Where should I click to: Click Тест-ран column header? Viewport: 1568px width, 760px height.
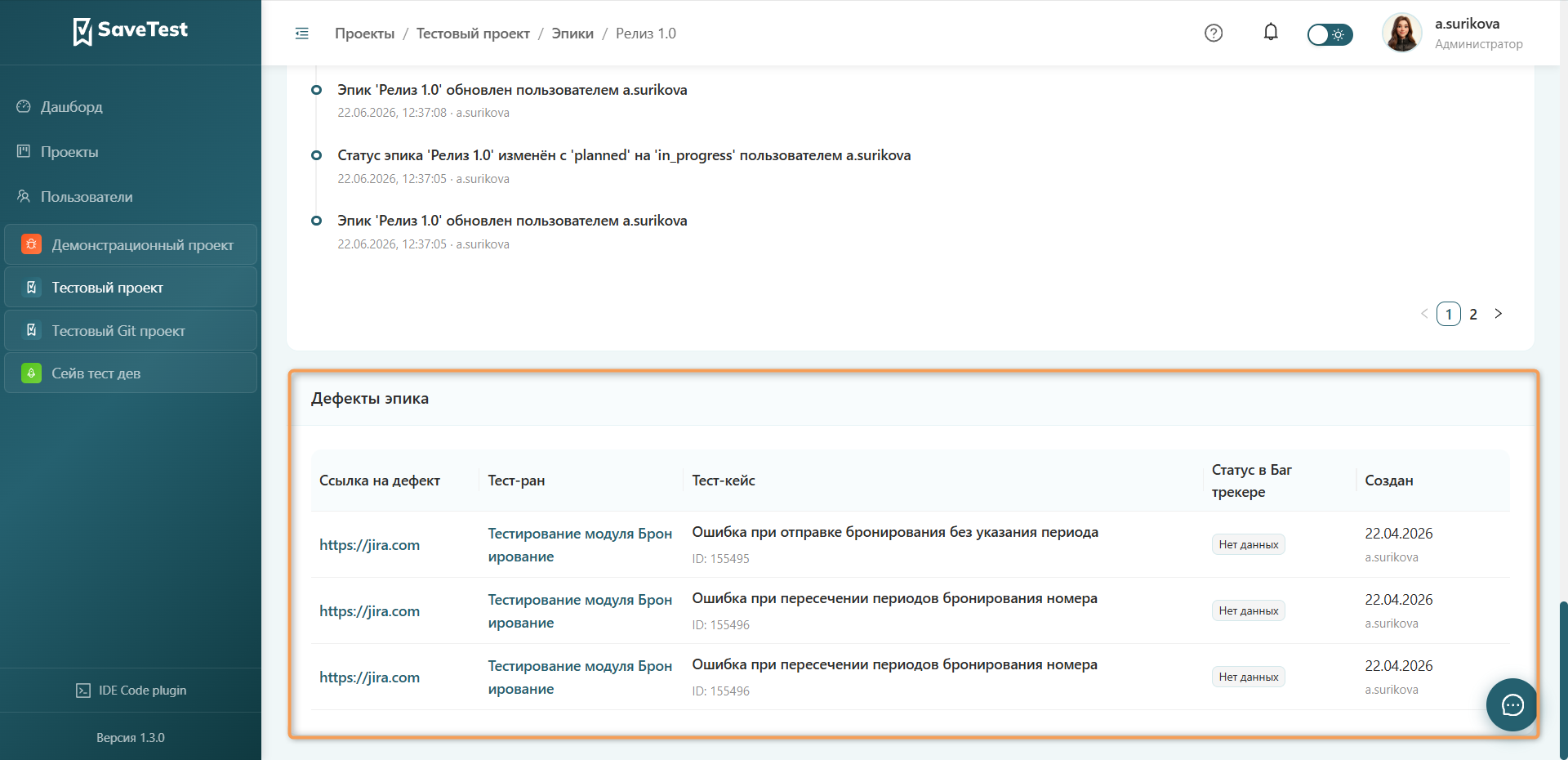coord(516,481)
